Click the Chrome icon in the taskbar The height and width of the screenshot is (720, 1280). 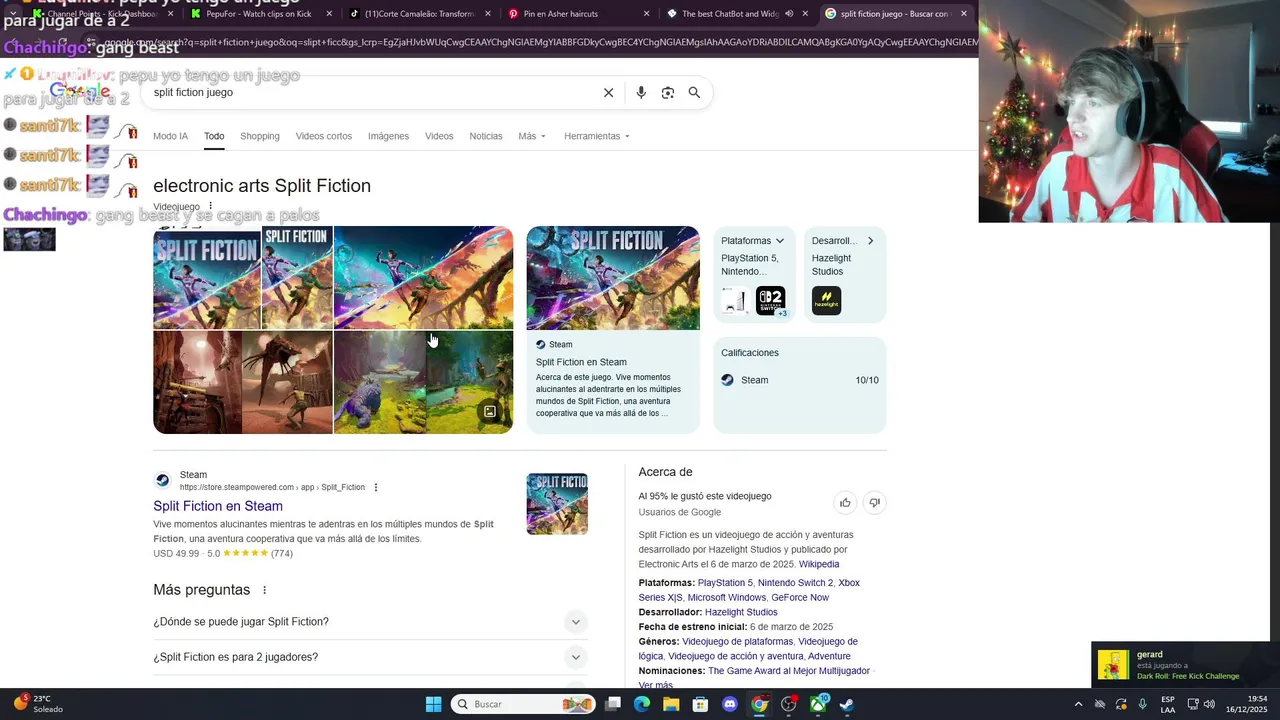[759, 704]
